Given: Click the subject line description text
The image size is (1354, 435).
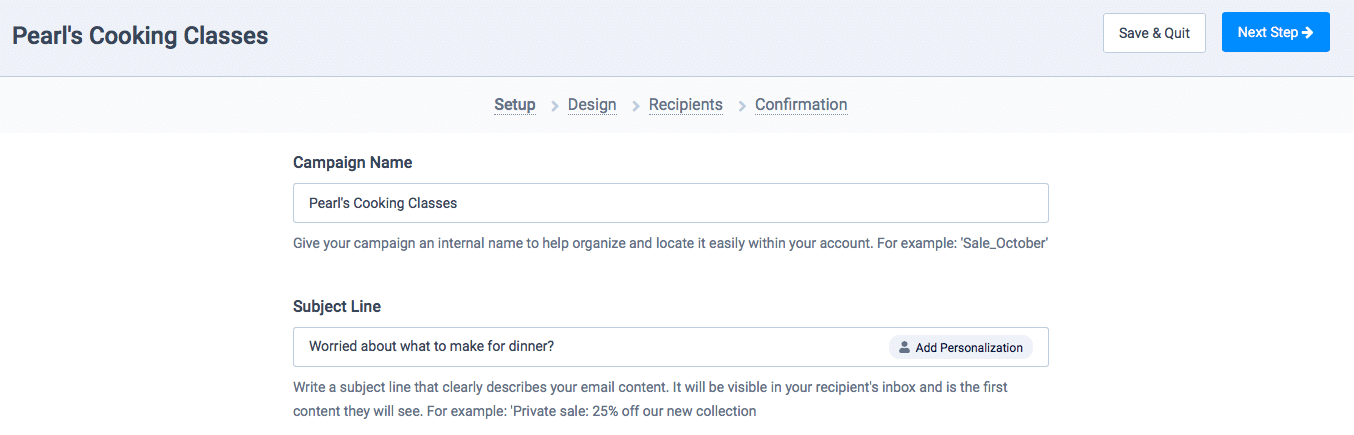Looking at the screenshot, I should (x=657, y=398).
